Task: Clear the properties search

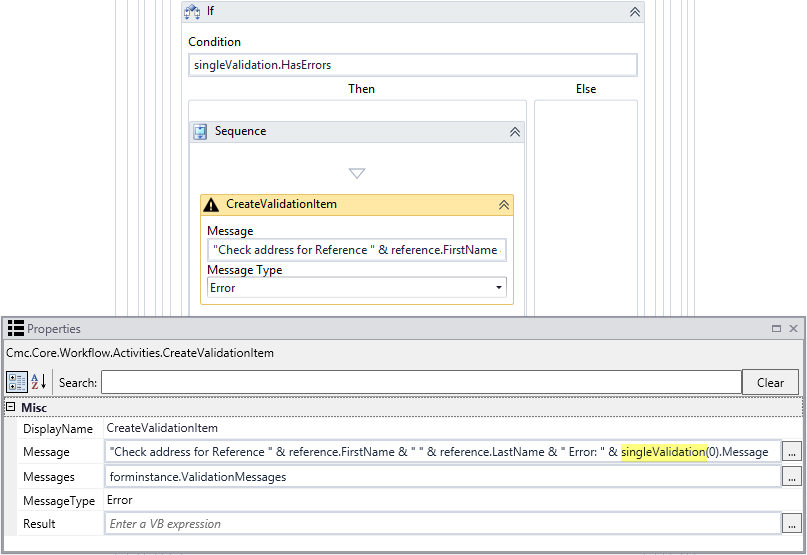Action: (x=770, y=383)
